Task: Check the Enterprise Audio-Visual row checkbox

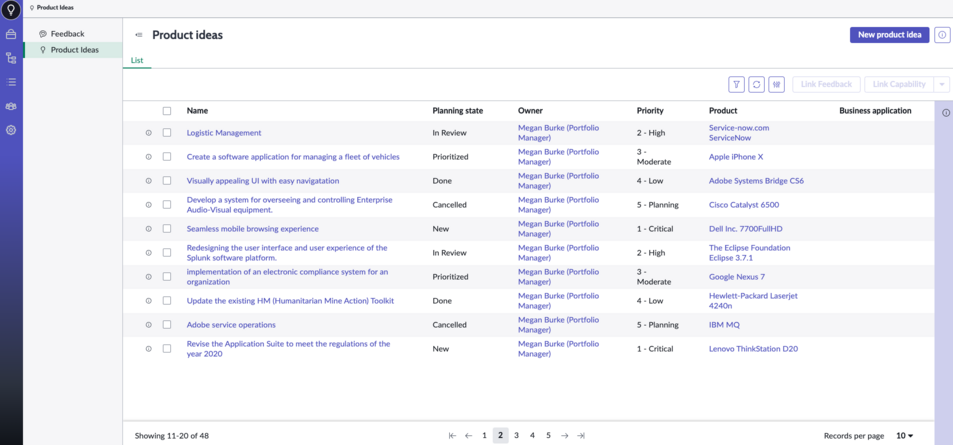Action: (167, 205)
